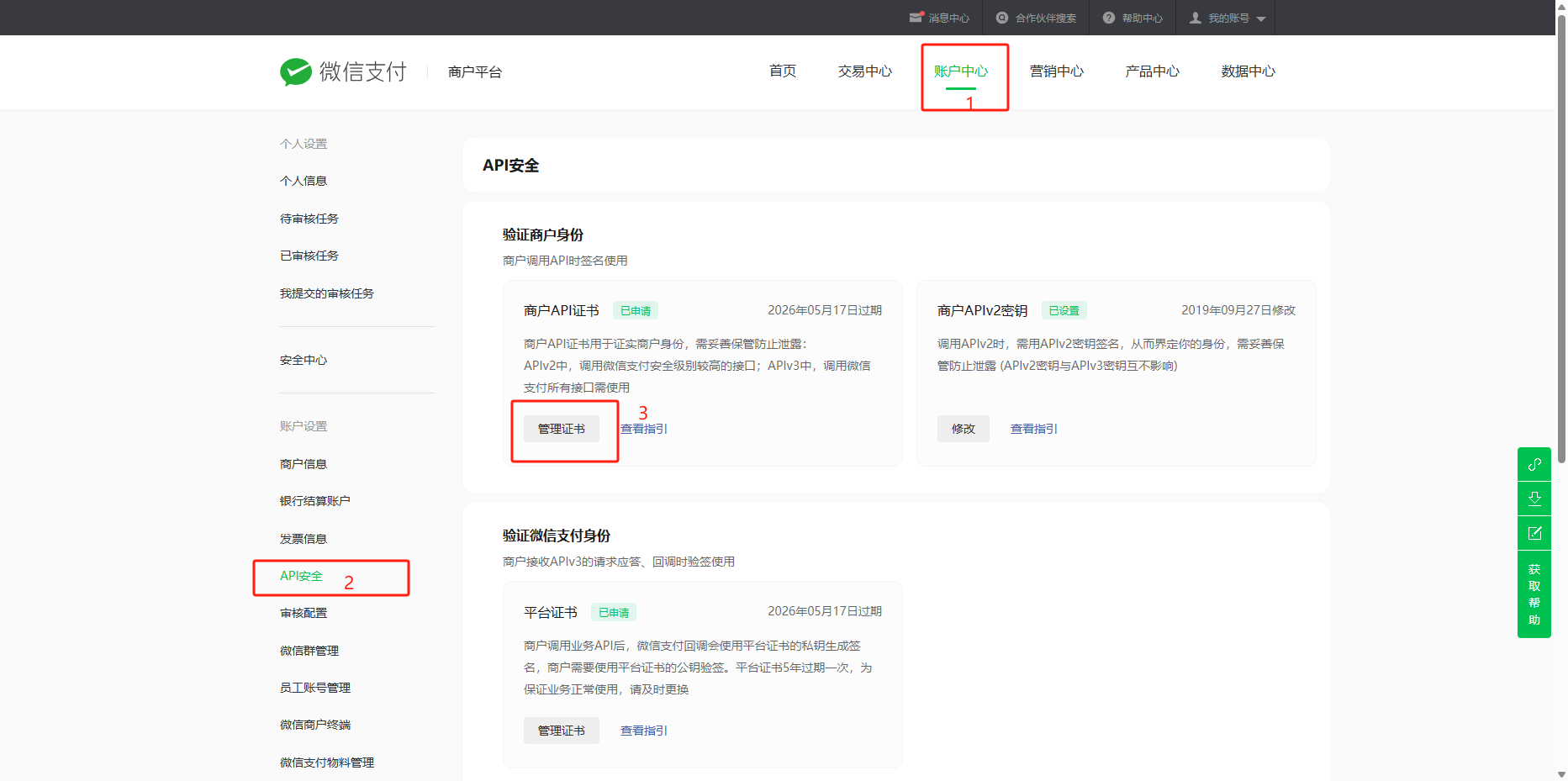Click the help center question mark icon
Image resolution: width=1568 pixels, height=781 pixels.
point(1109,18)
